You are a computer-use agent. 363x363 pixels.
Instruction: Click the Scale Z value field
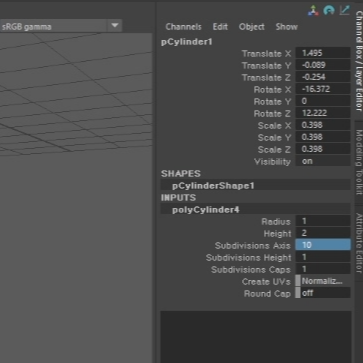coord(323,149)
